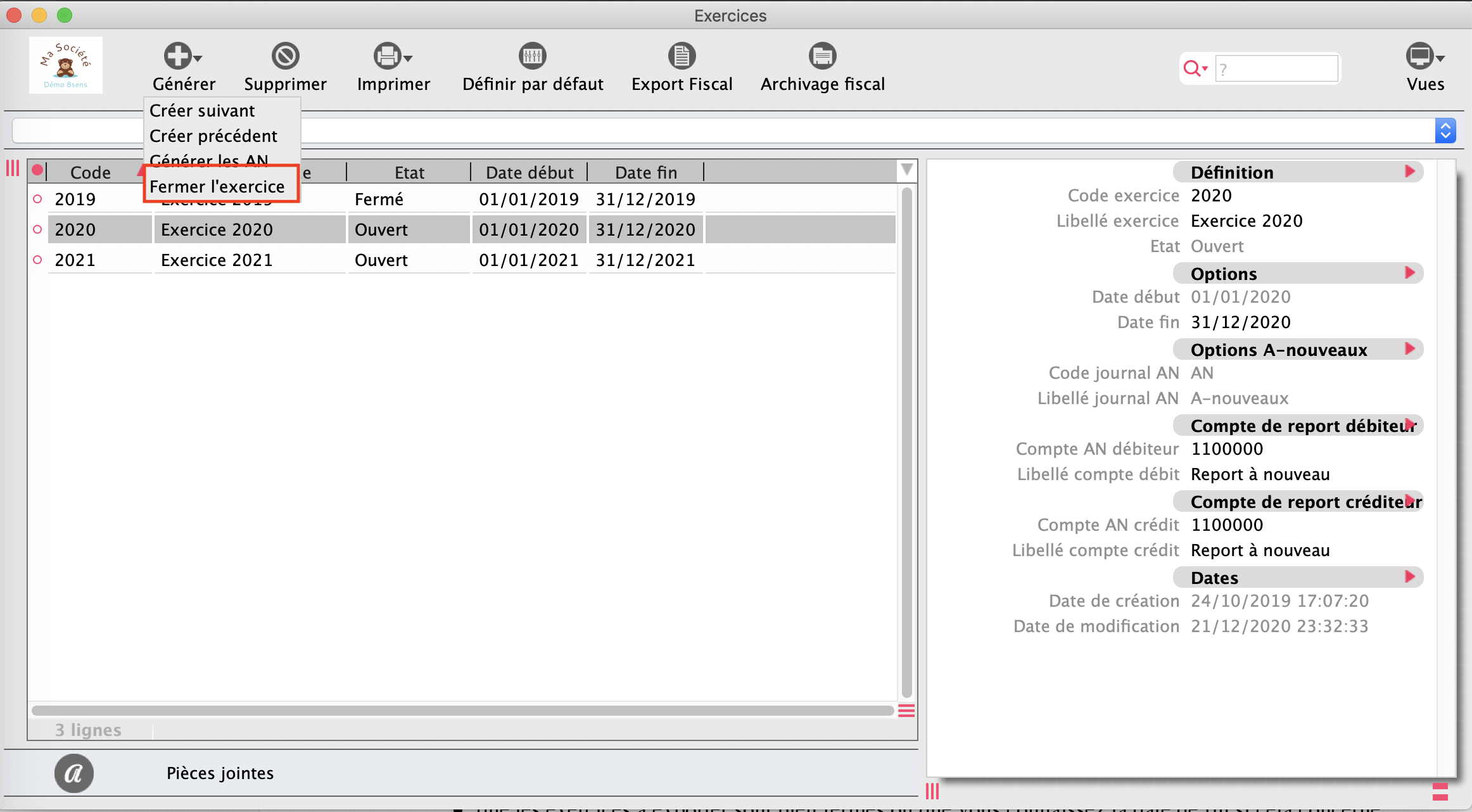Sort by the Date début column header
The width and height of the screenshot is (1472, 812).
[x=530, y=172]
